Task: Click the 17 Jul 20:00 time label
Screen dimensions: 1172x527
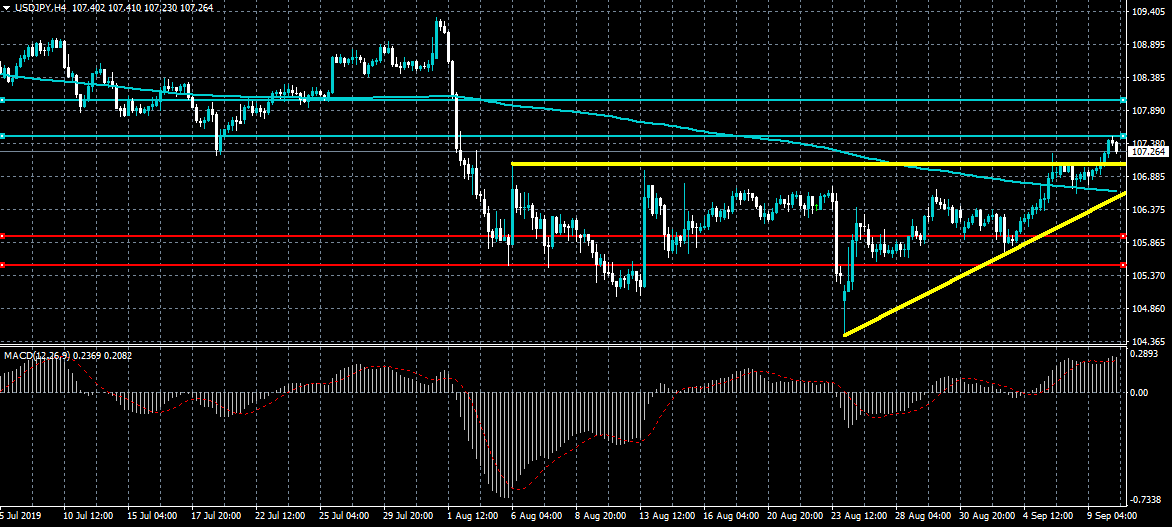Action: point(218,517)
